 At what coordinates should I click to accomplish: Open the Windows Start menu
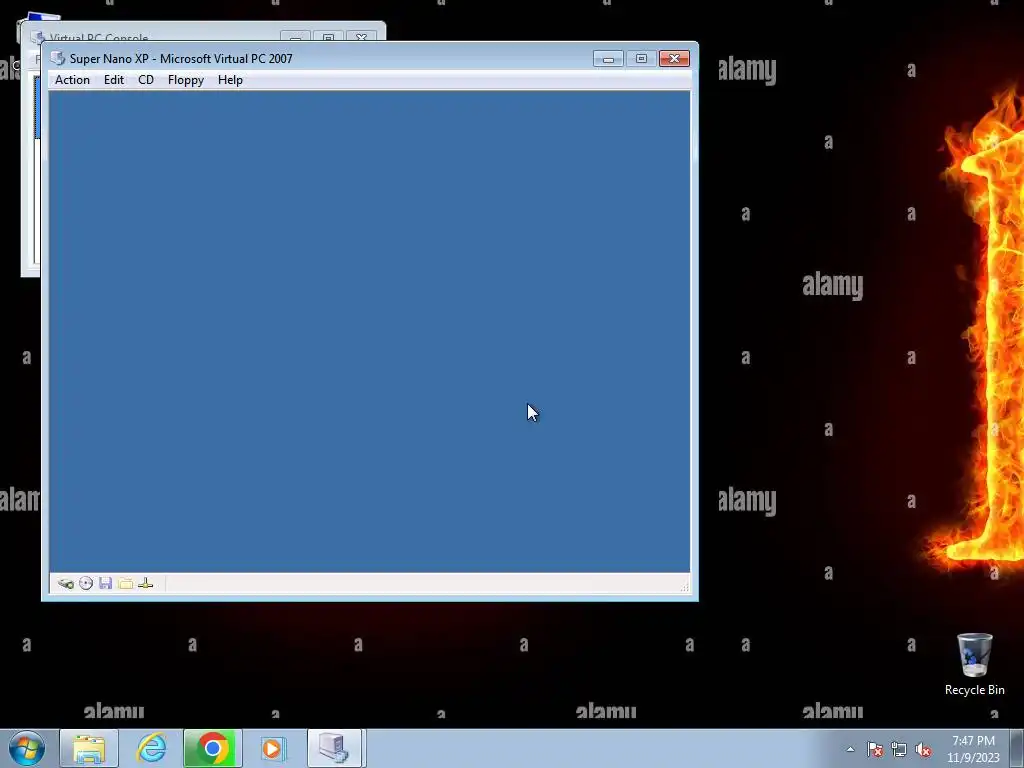[x=27, y=748]
